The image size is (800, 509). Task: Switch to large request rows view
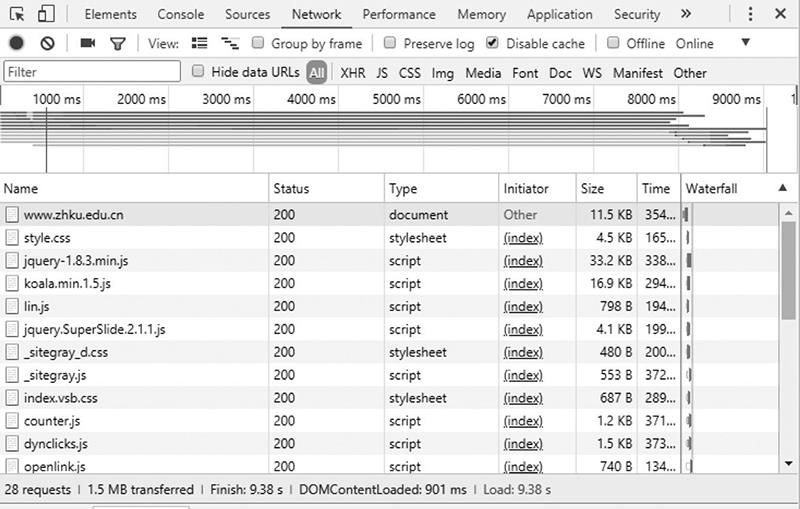click(199, 43)
